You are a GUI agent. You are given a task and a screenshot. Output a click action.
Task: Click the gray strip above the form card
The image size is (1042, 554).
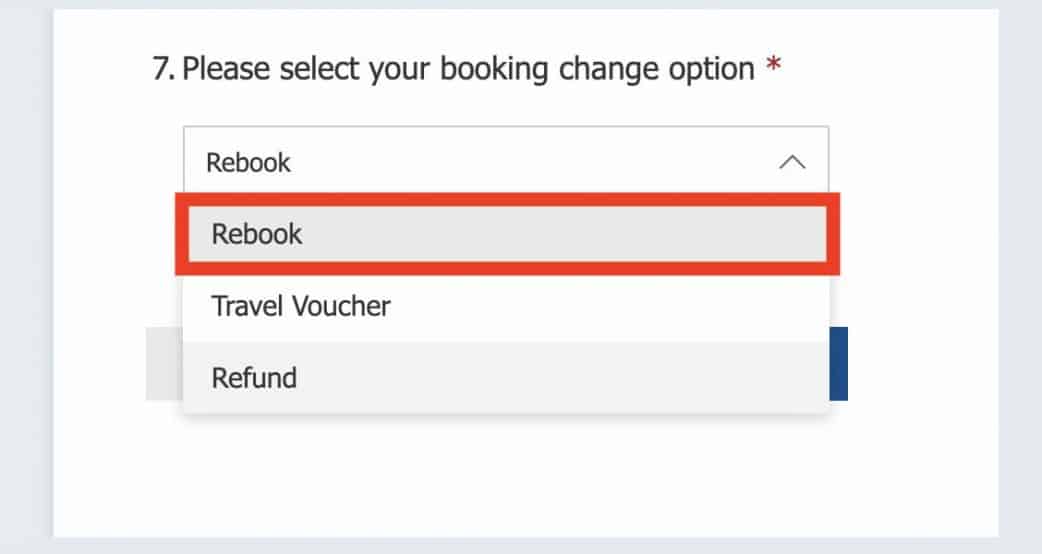click(520, 4)
